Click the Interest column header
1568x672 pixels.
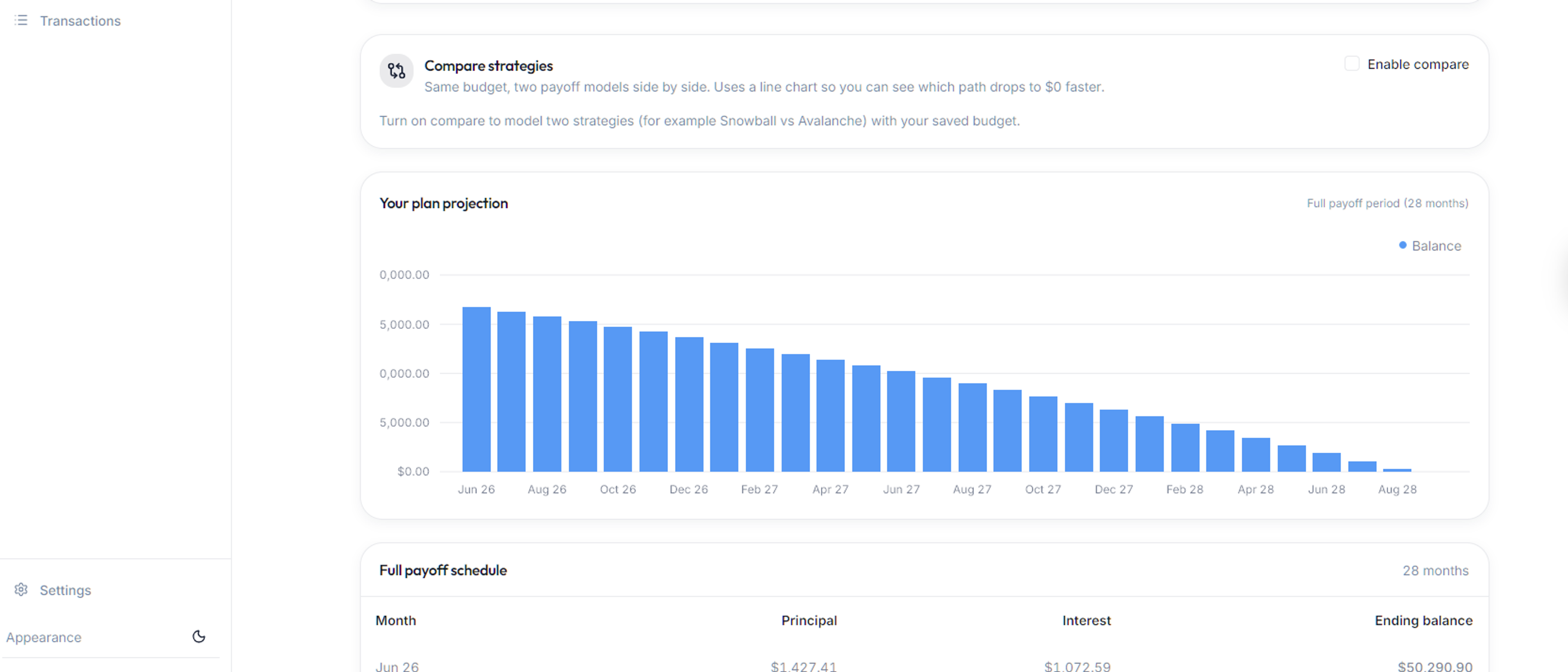click(x=1086, y=620)
